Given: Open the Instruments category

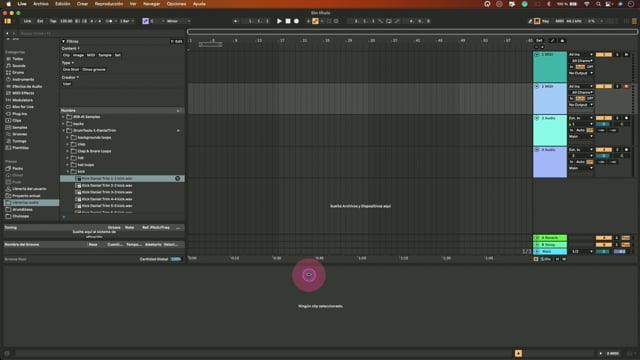Looking at the screenshot, I should [x=23, y=79].
